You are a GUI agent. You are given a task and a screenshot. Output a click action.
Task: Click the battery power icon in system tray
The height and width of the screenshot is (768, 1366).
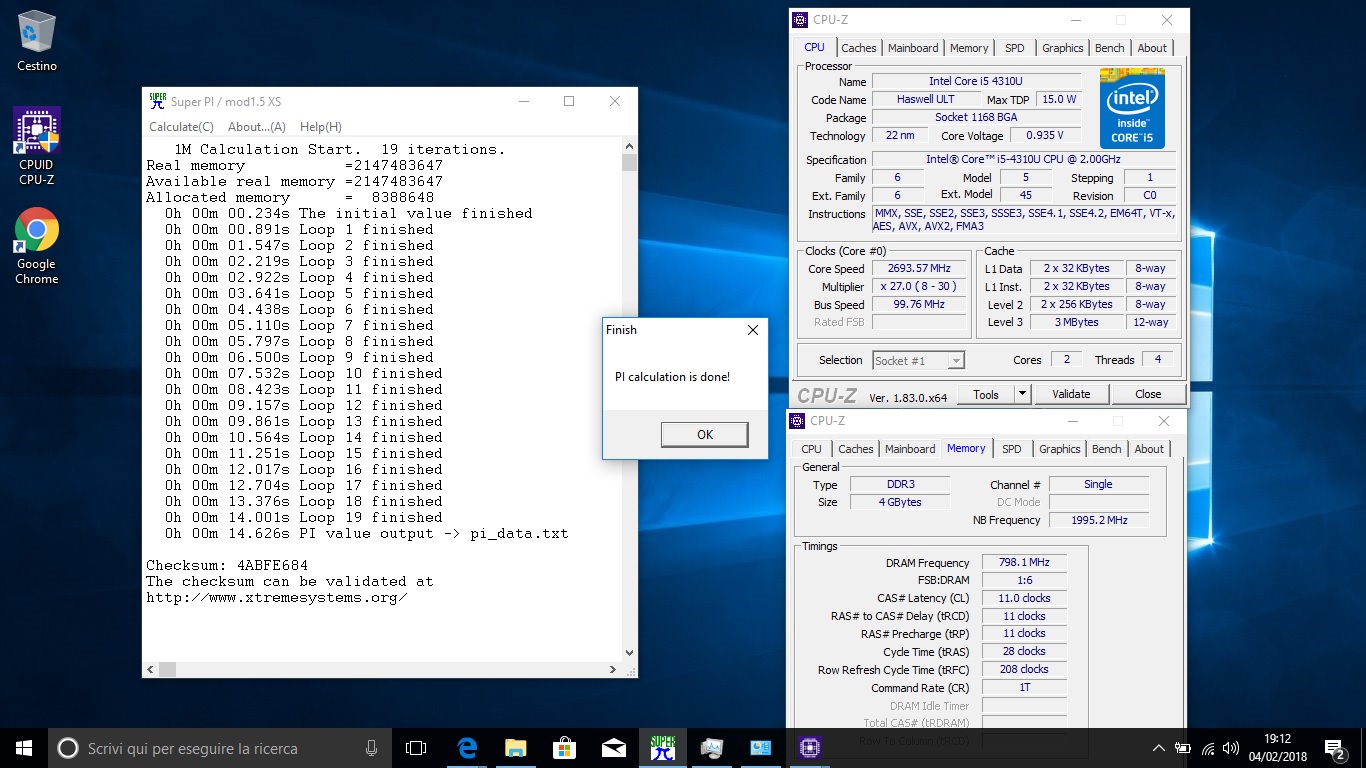pyautogui.click(x=1183, y=748)
